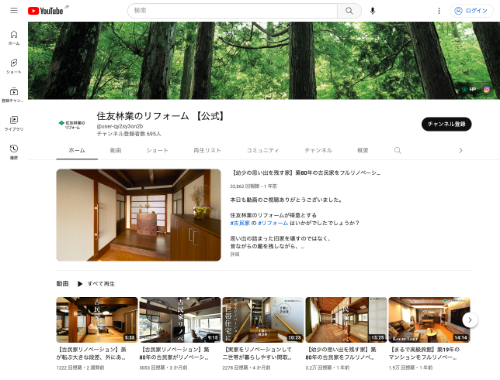Switch to the コミュニティ tab
The width and height of the screenshot is (500, 380).
(x=262, y=150)
